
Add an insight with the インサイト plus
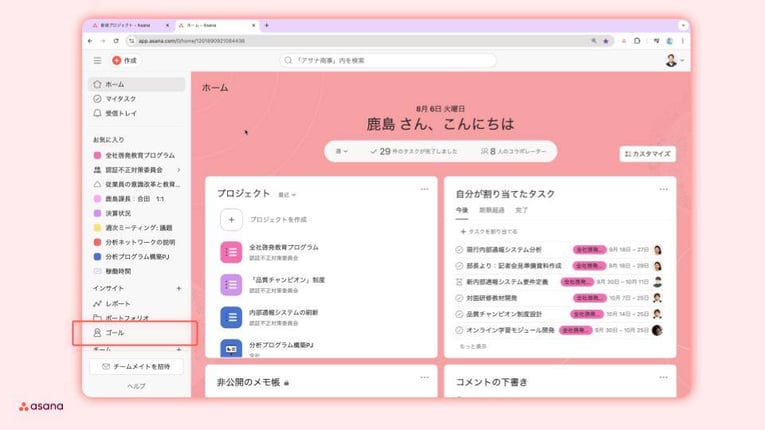179,288
